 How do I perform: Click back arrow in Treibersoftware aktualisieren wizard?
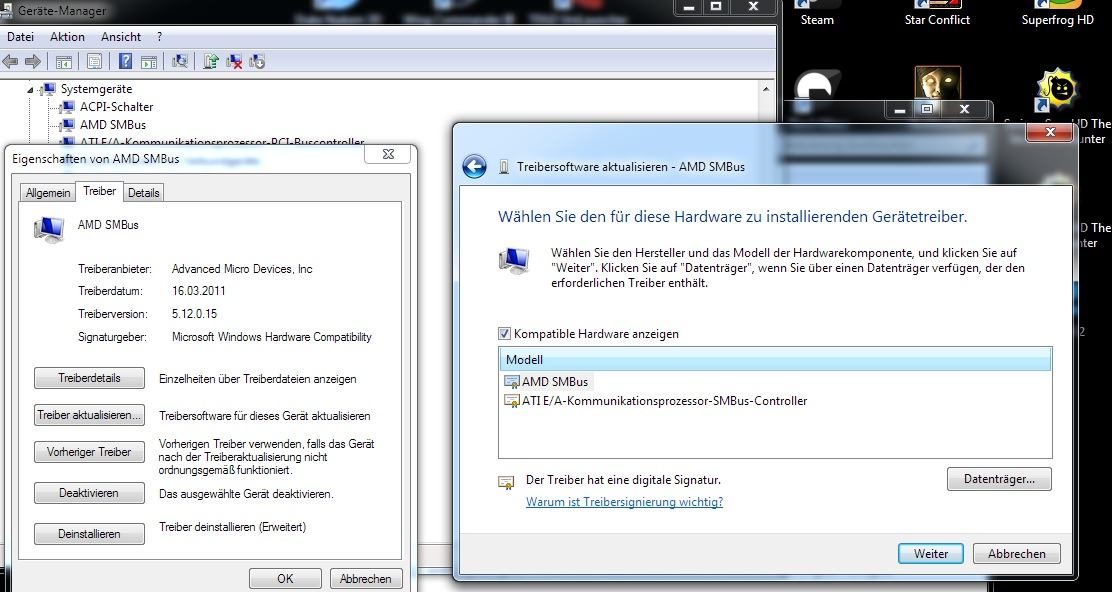coord(474,167)
